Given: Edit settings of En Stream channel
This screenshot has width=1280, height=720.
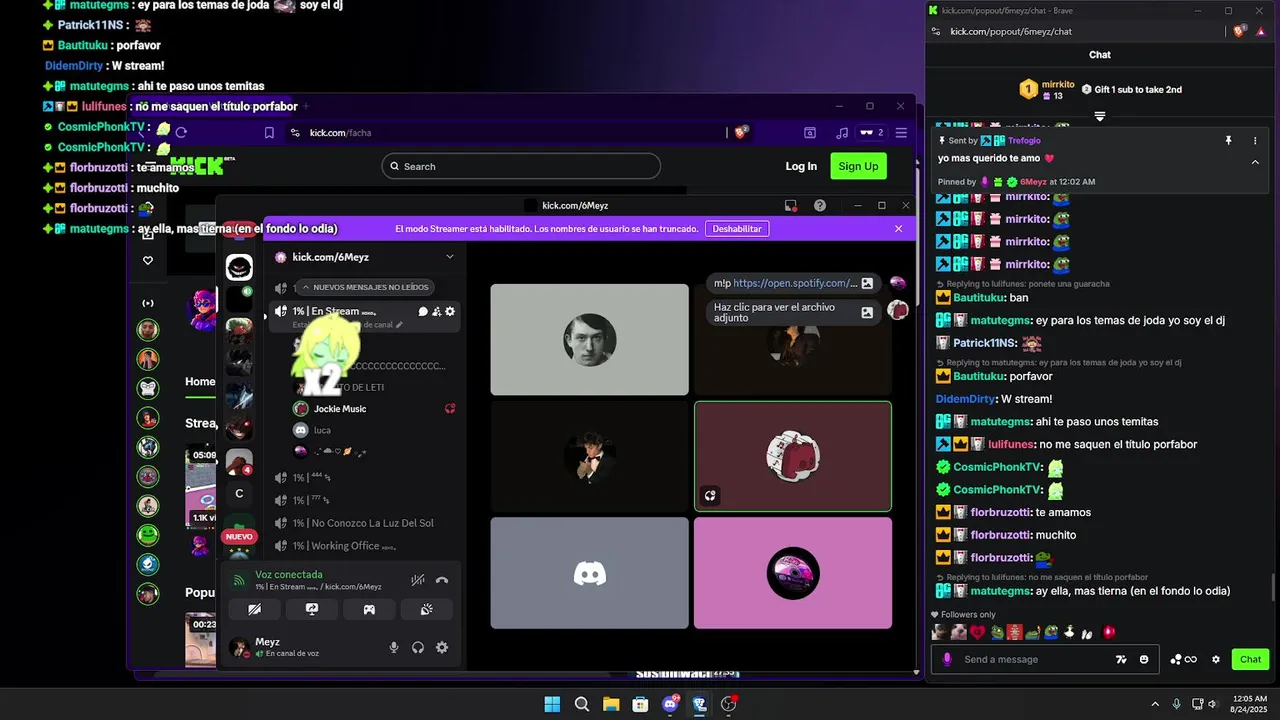Looking at the screenshot, I should click(x=450, y=311).
